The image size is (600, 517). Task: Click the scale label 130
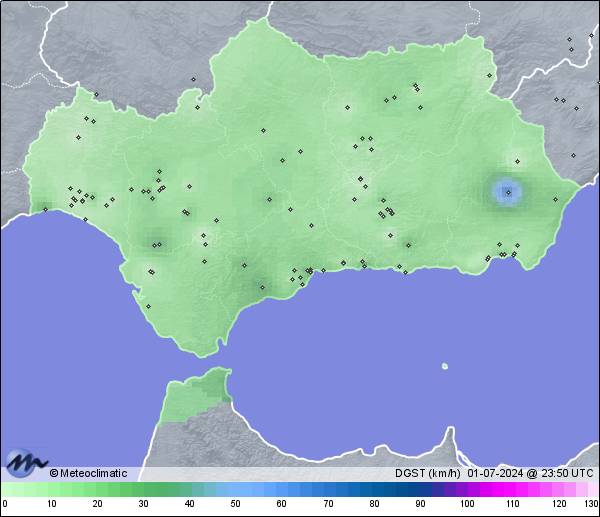[592, 503]
